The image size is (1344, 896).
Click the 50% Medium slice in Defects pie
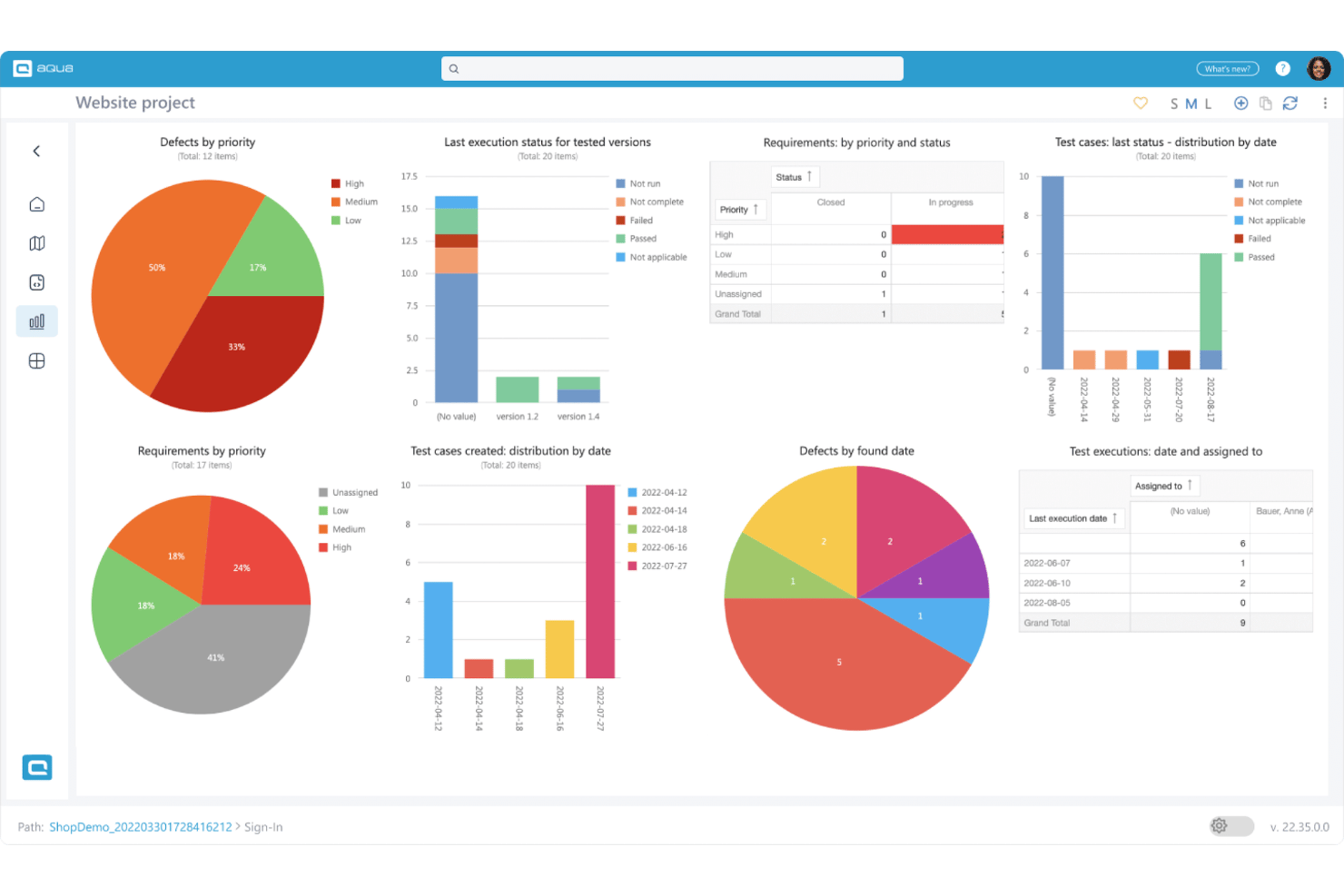tap(156, 268)
